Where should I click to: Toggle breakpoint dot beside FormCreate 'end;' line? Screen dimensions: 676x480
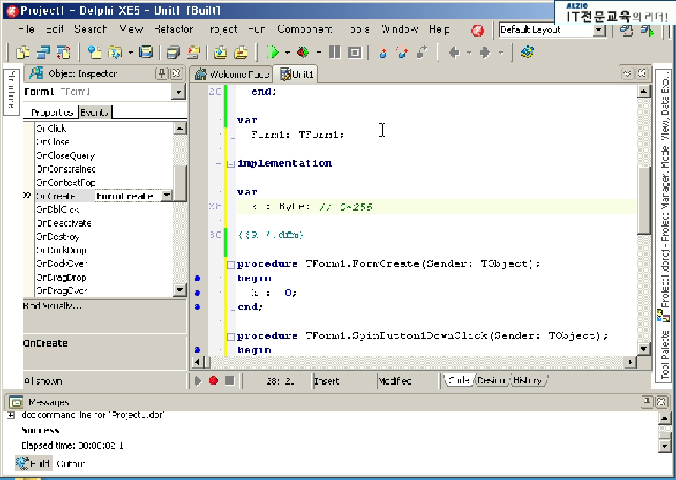(x=197, y=307)
